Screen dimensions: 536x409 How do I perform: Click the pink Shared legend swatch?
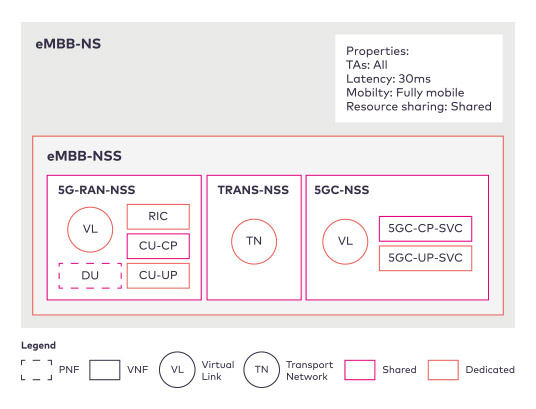(360, 370)
